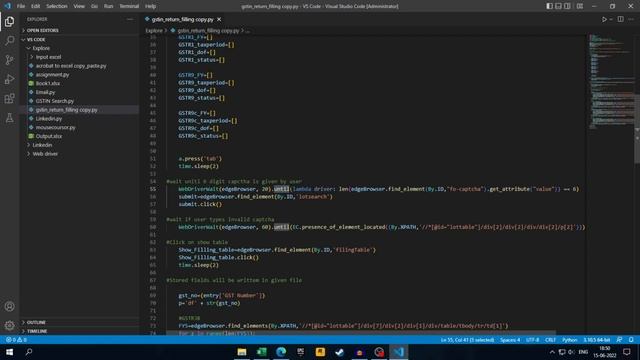Viewport: 640px width, 360px height.
Task: Click the Explore breadcrumb segment
Action: (x=154, y=31)
